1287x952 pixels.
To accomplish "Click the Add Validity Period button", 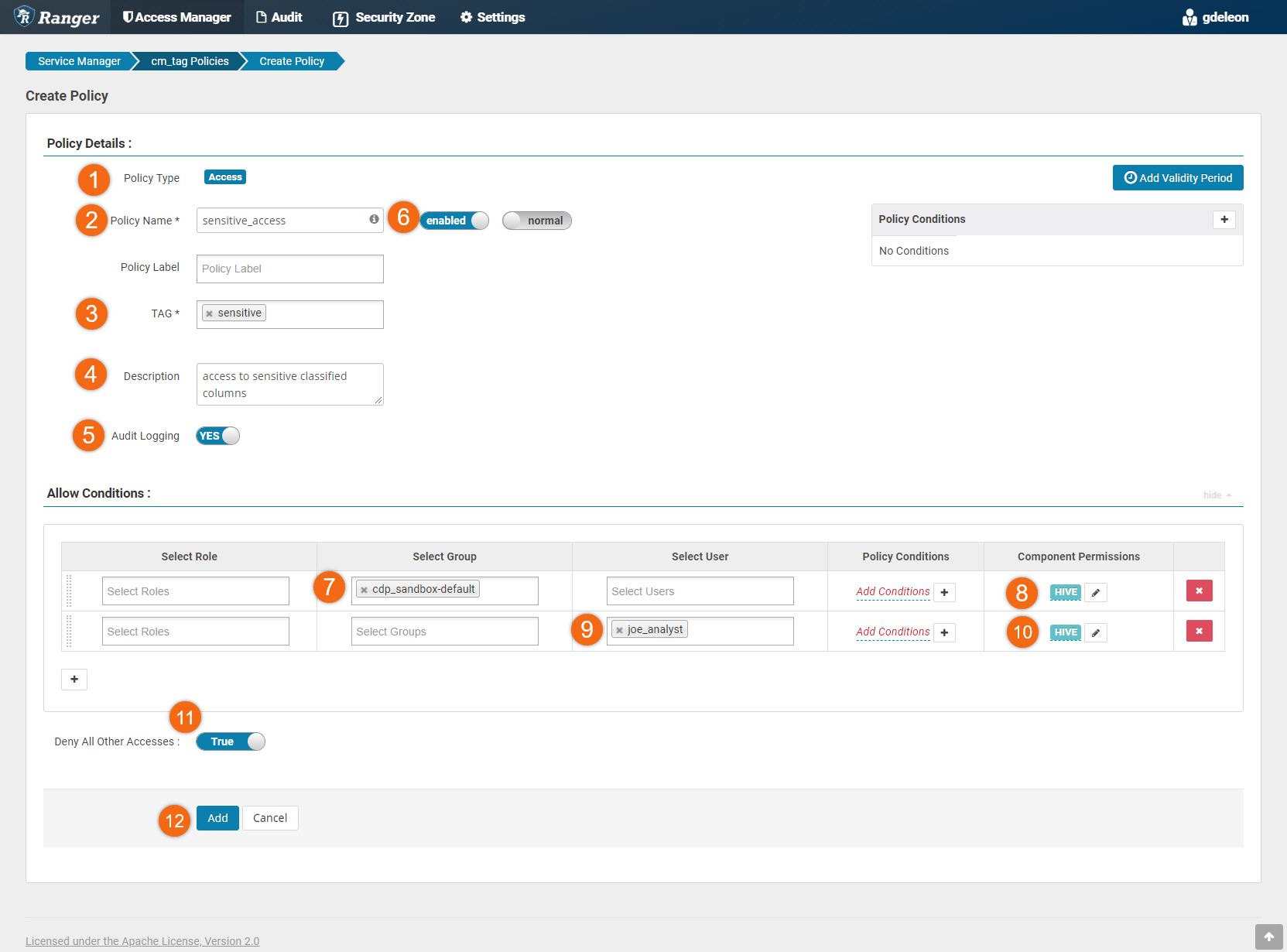I will pyautogui.click(x=1177, y=178).
